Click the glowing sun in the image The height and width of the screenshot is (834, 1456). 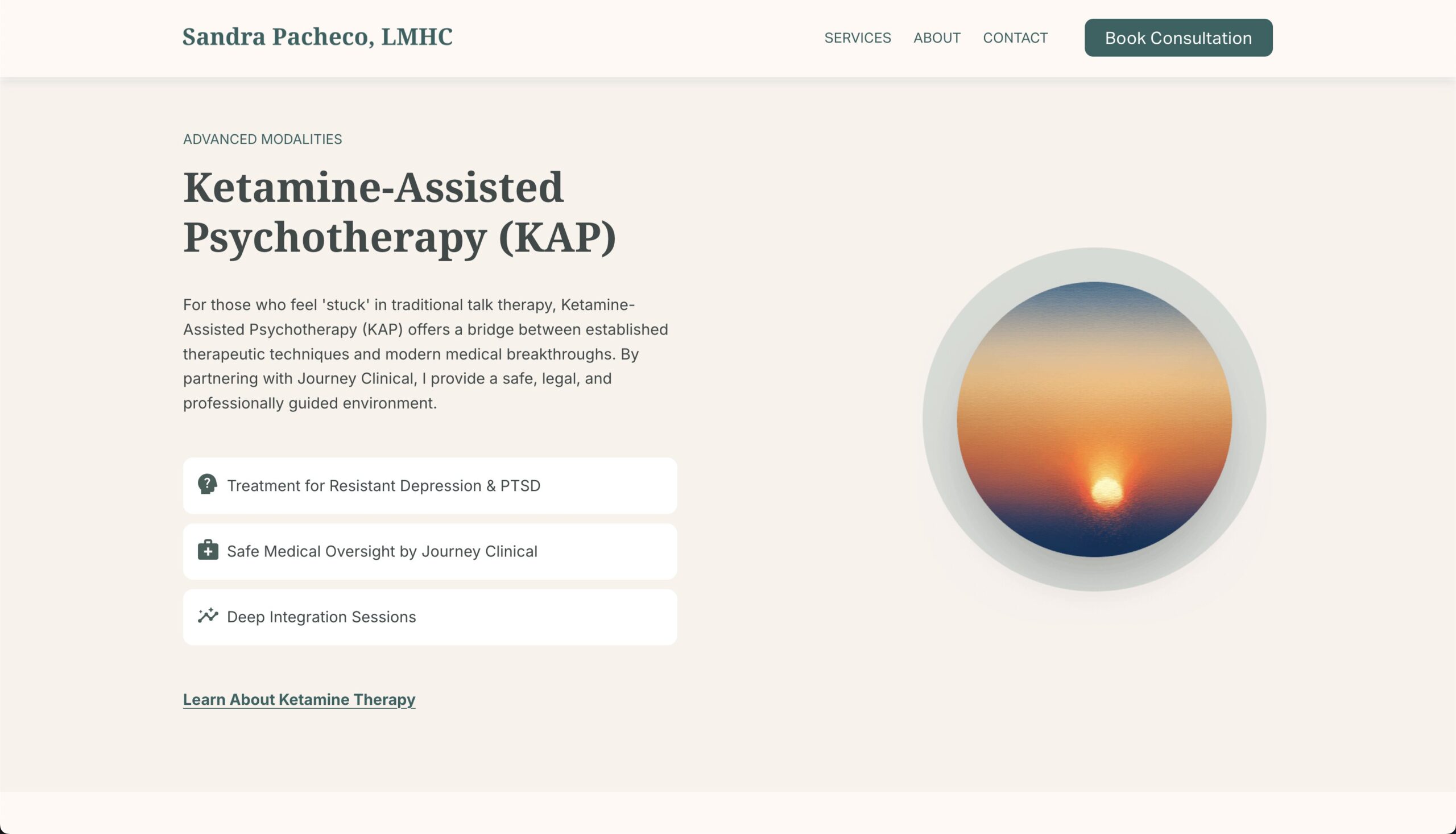pos(1106,492)
